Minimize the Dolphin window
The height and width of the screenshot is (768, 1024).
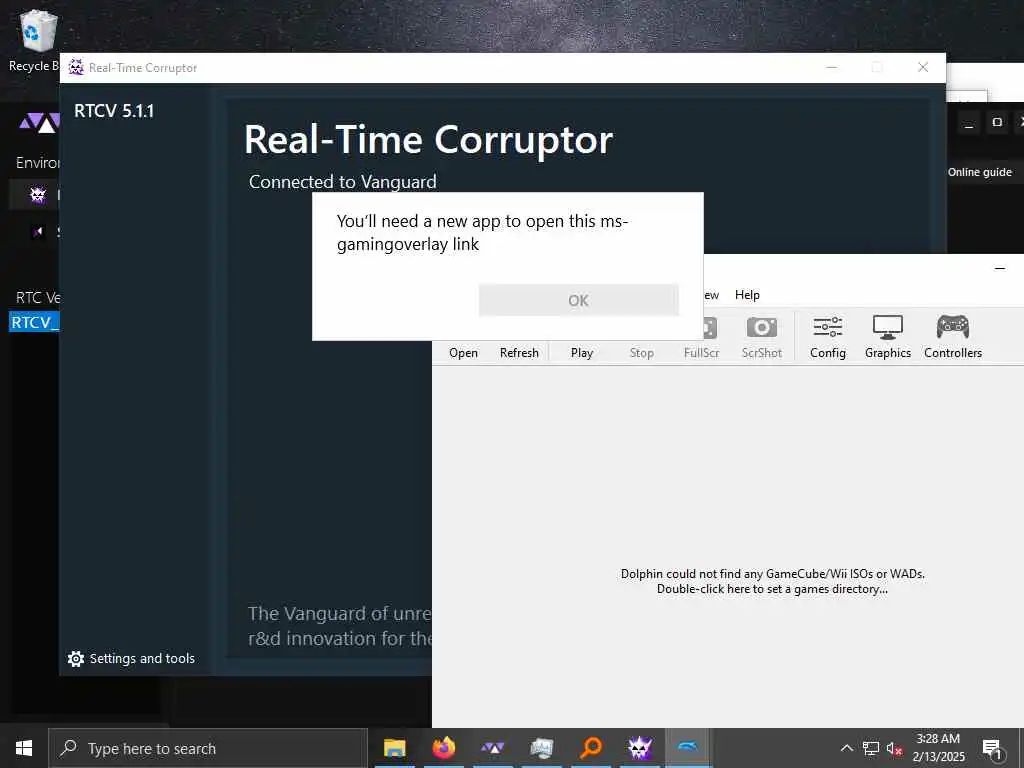click(1000, 268)
